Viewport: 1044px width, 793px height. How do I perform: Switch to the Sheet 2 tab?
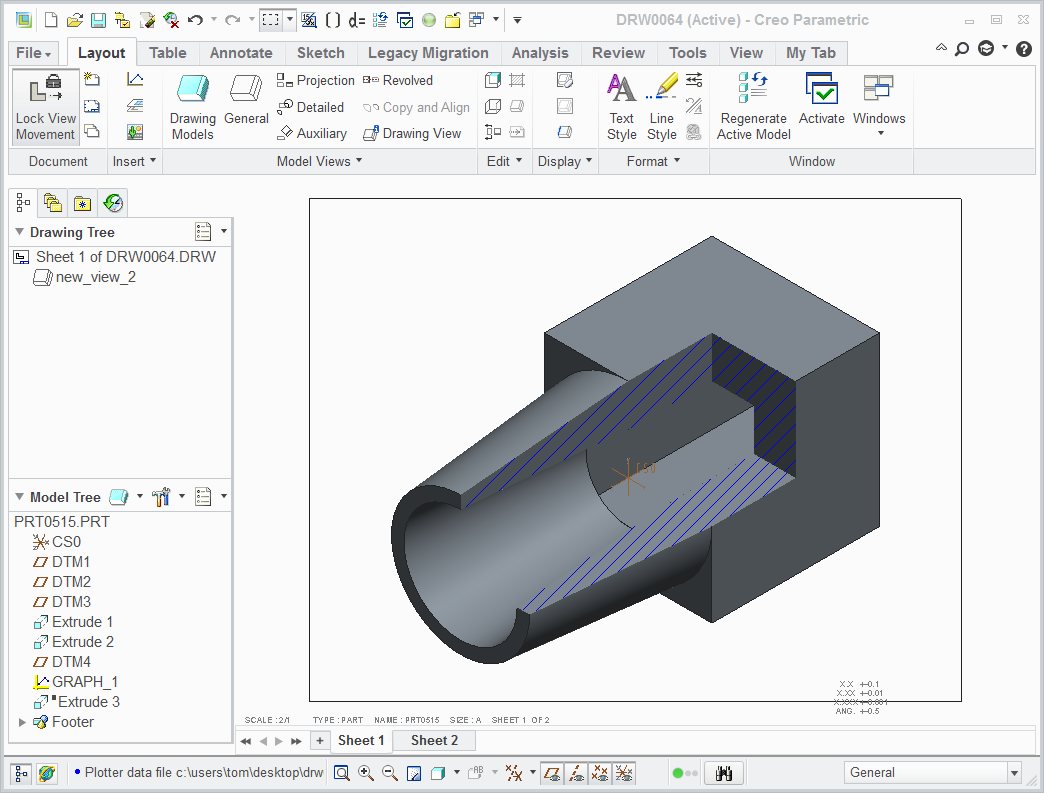(434, 740)
